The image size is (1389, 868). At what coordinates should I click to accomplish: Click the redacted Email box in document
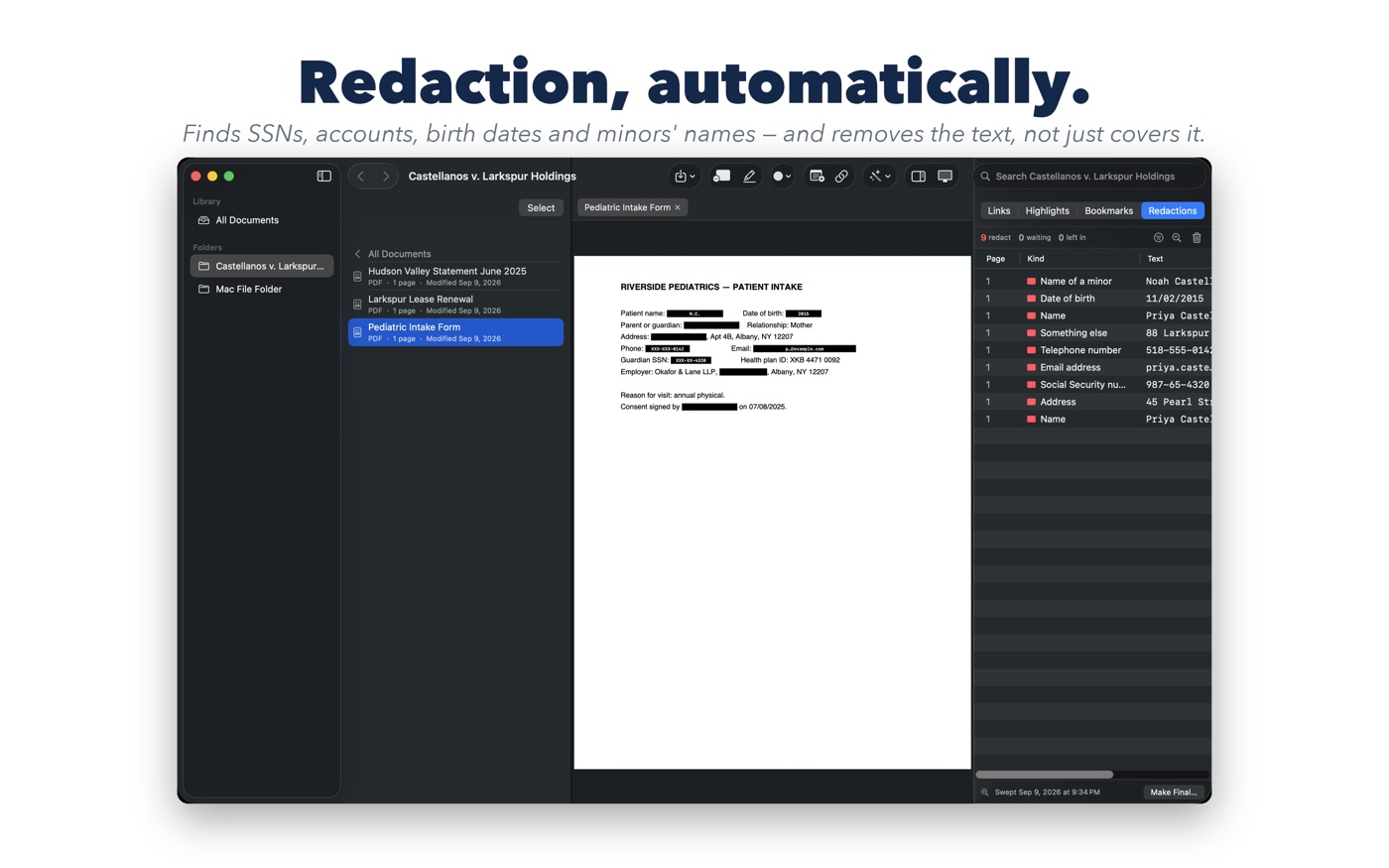point(804,349)
